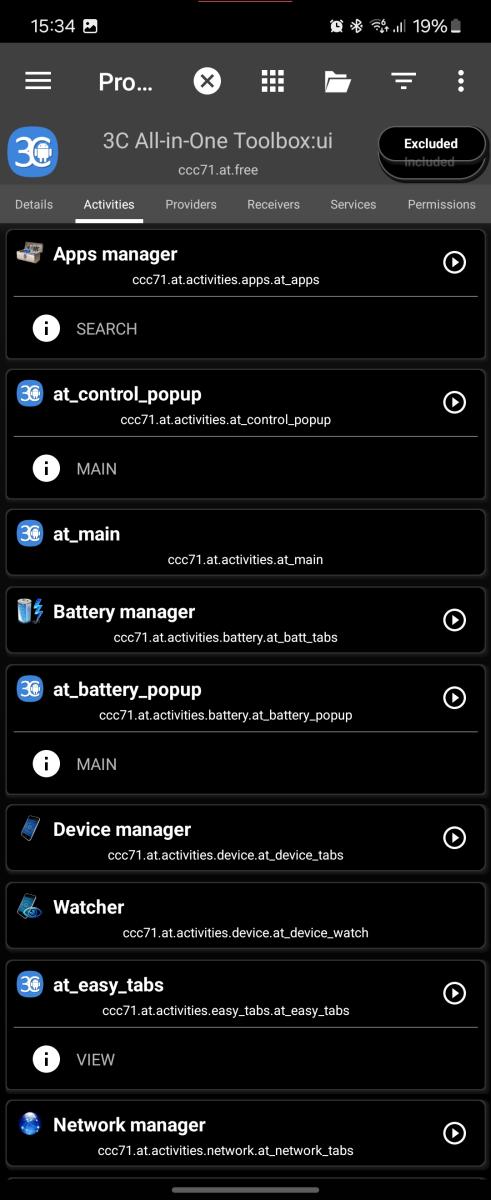Start the Device manager activity

click(454, 837)
